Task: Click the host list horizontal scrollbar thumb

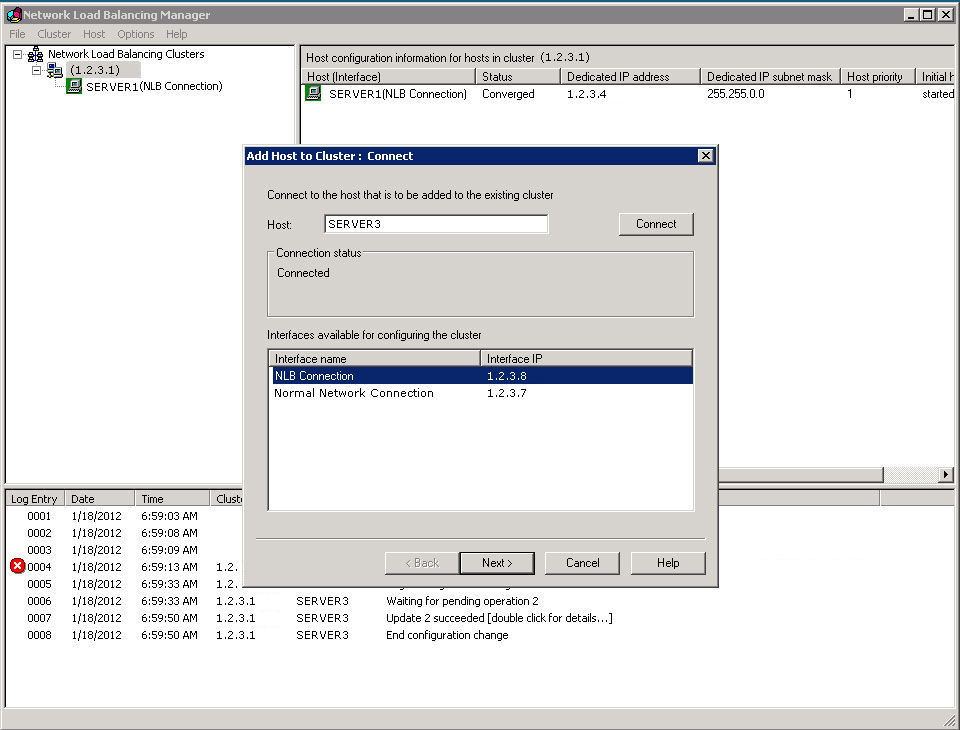Action: coord(800,474)
